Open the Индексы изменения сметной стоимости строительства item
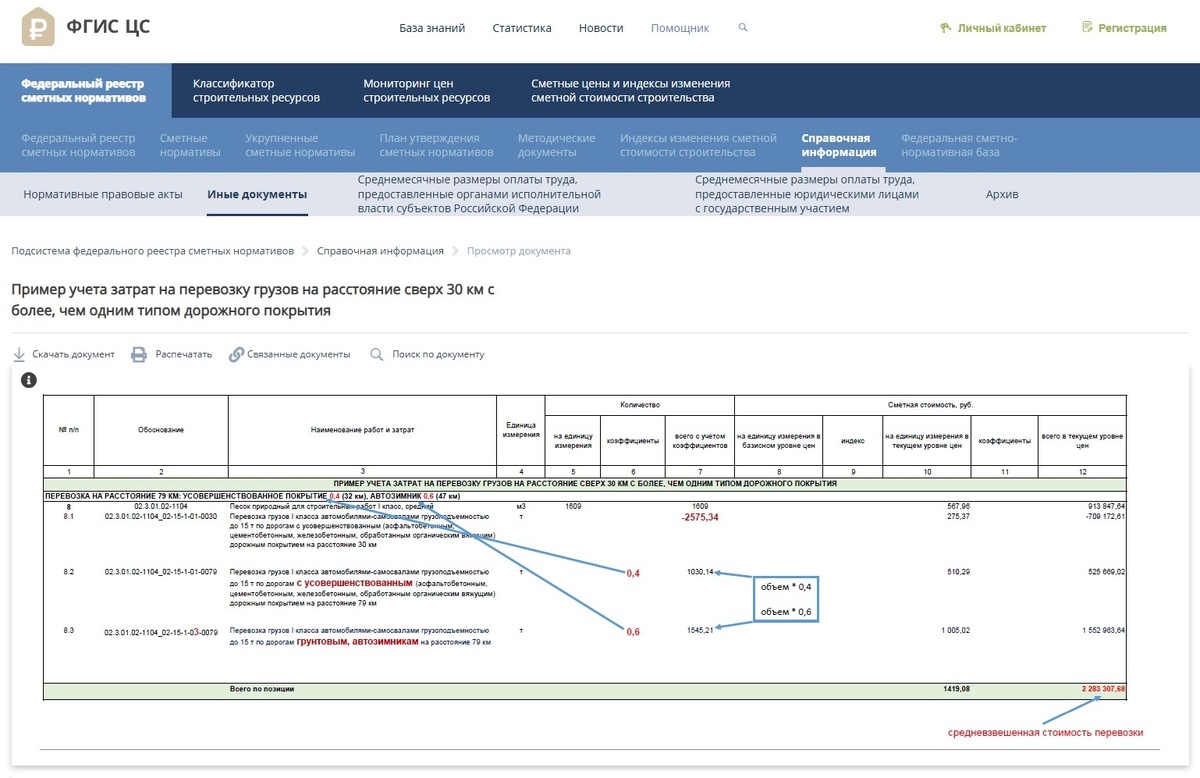The image size is (1200, 778). click(x=698, y=145)
